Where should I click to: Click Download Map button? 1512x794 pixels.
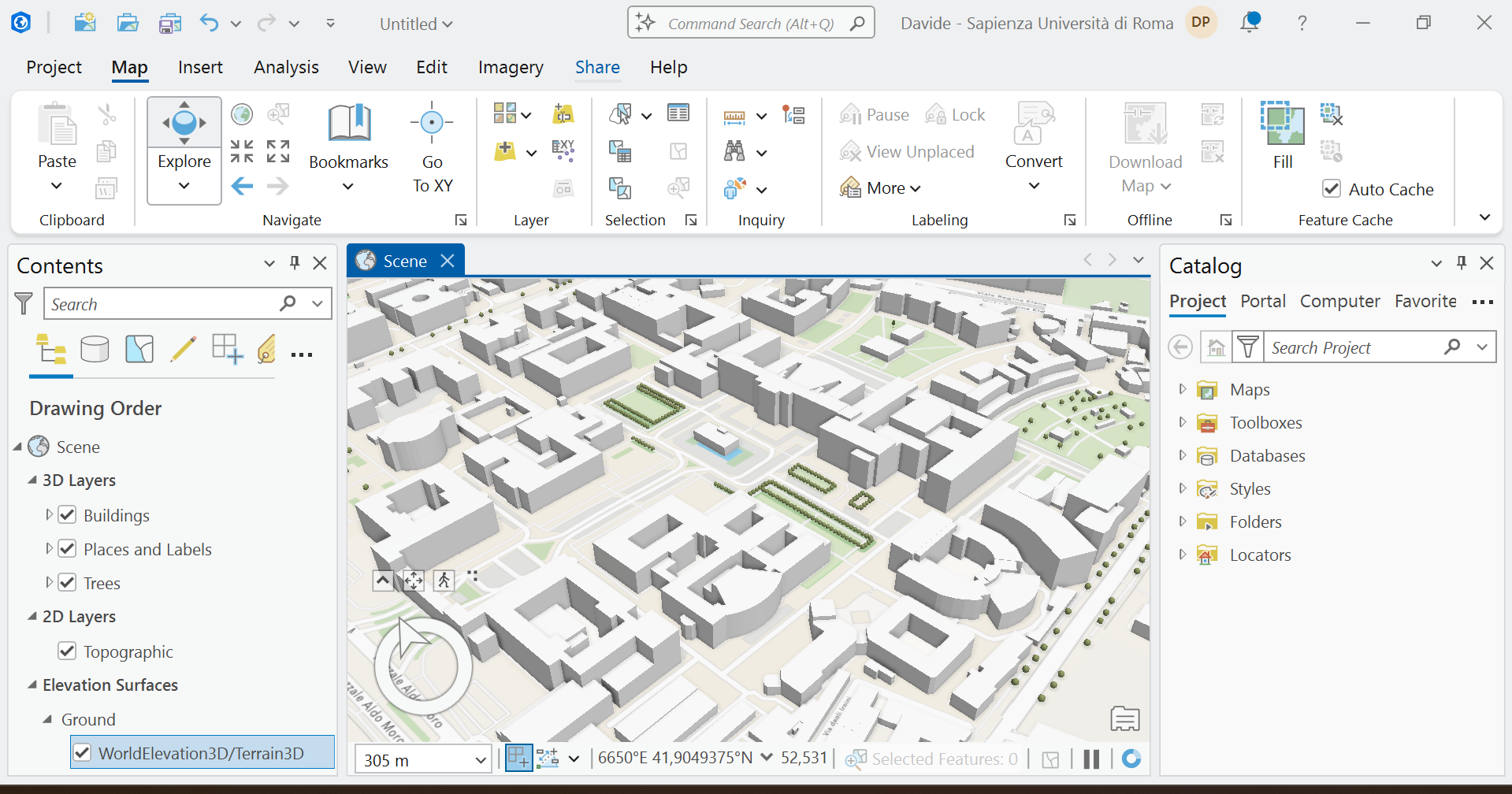pyautogui.click(x=1146, y=148)
